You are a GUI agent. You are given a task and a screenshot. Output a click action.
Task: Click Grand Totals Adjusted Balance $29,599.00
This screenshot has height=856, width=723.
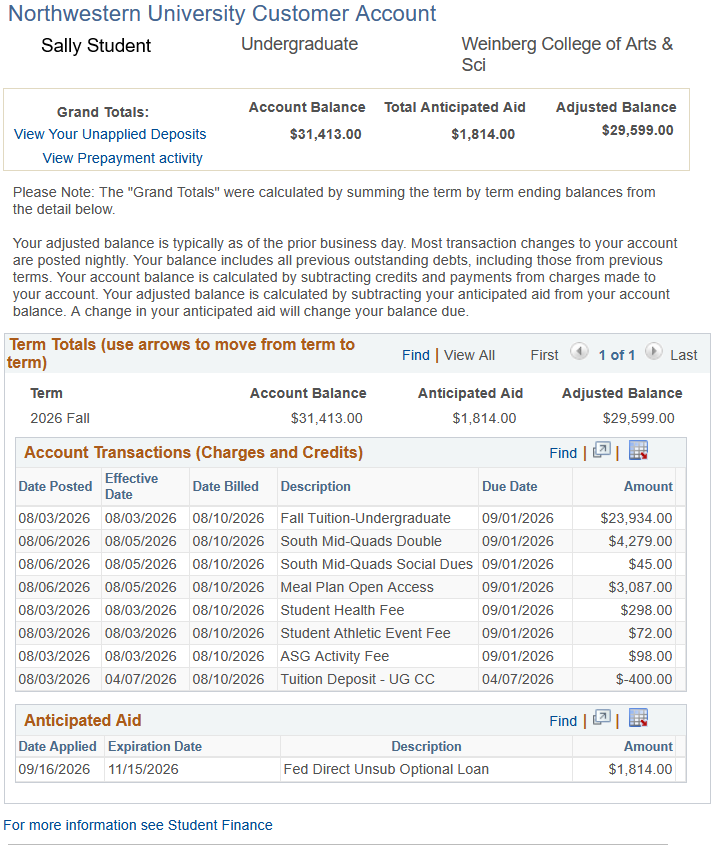point(637,130)
